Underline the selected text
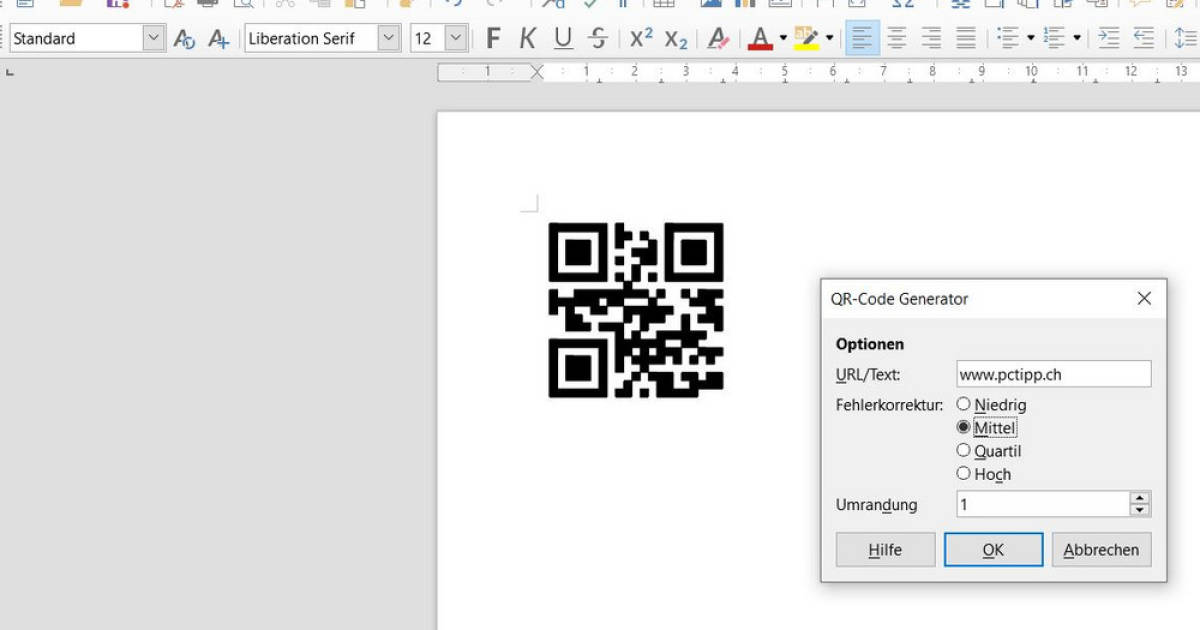Image resolution: width=1200 pixels, height=630 pixels. coord(563,38)
